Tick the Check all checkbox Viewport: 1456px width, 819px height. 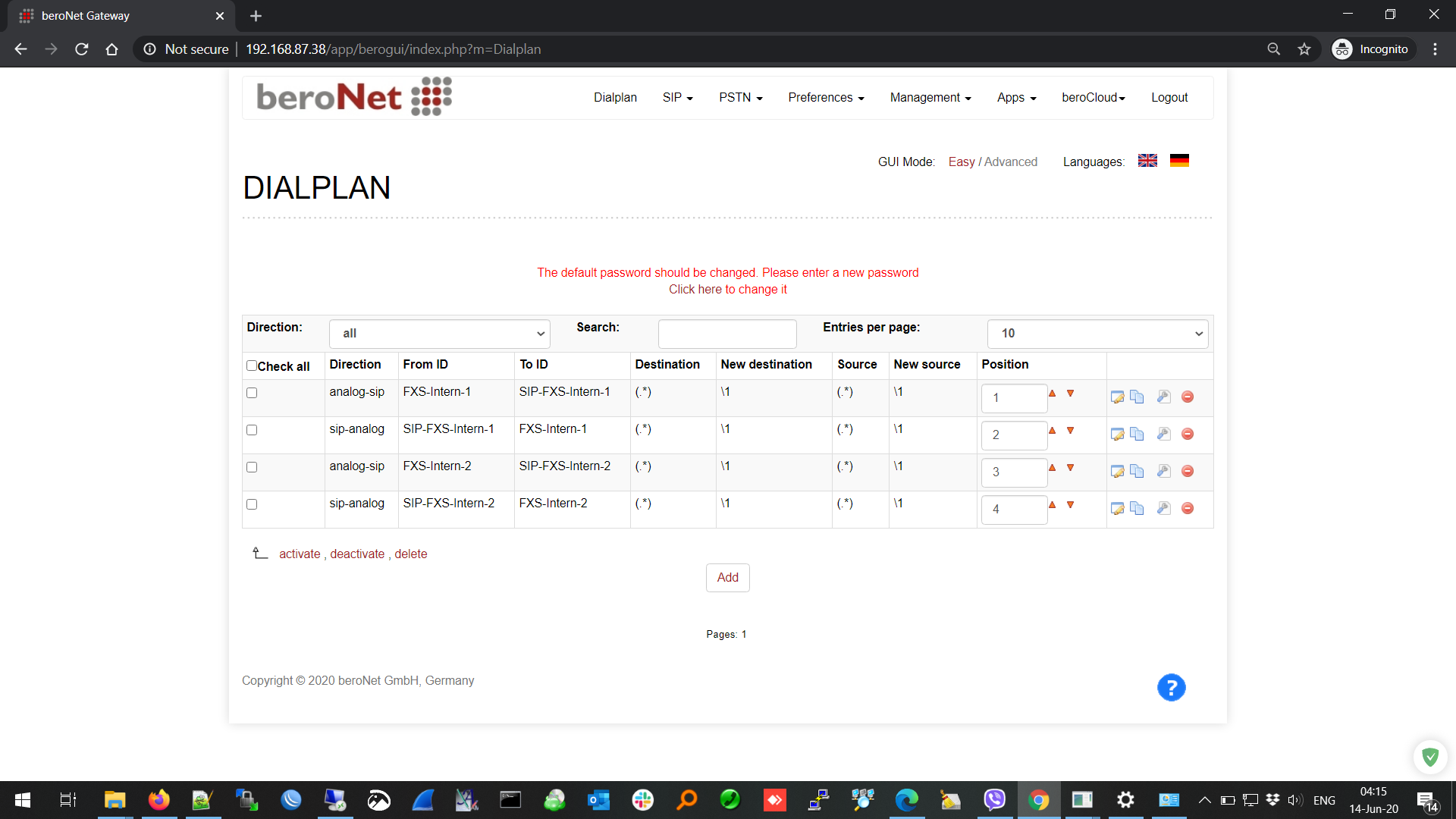pyautogui.click(x=252, y=366)
